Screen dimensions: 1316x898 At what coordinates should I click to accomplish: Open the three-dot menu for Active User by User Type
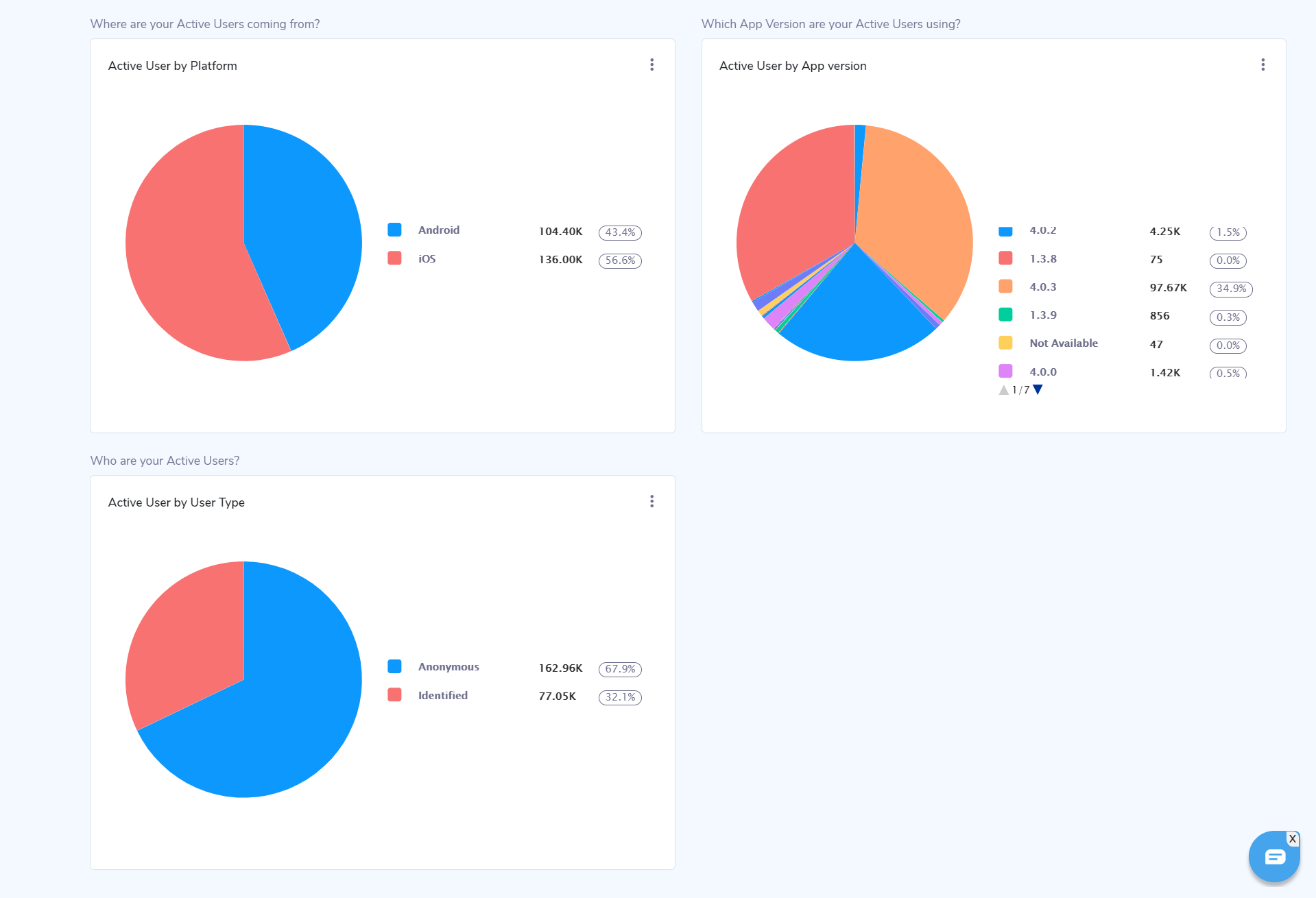pos(651,501)
